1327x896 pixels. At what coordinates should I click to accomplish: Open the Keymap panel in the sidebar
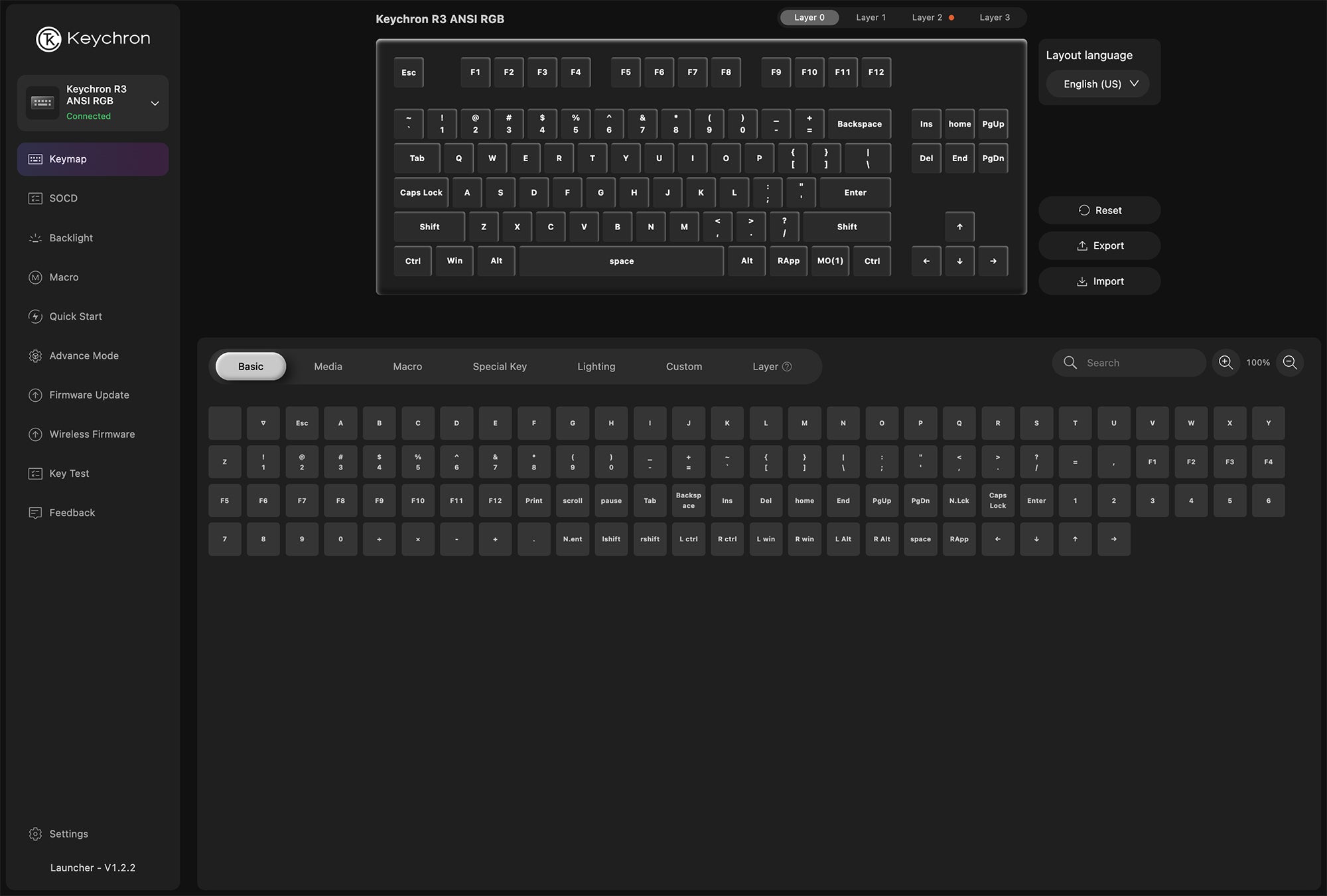tap(35, 159)
